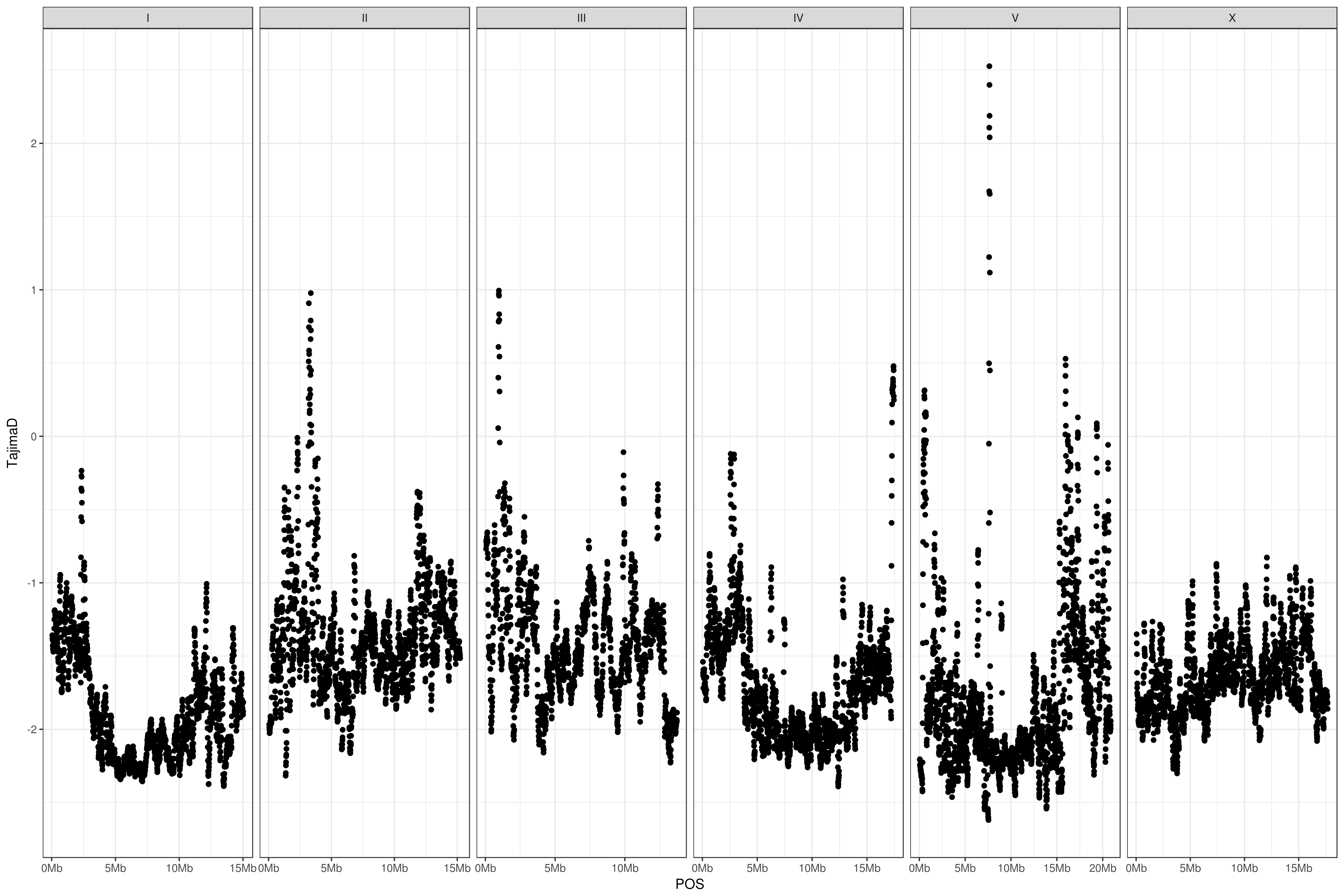
Task: Click the 20Mb tick label in panel V
Action: (x=1102, y=869)
